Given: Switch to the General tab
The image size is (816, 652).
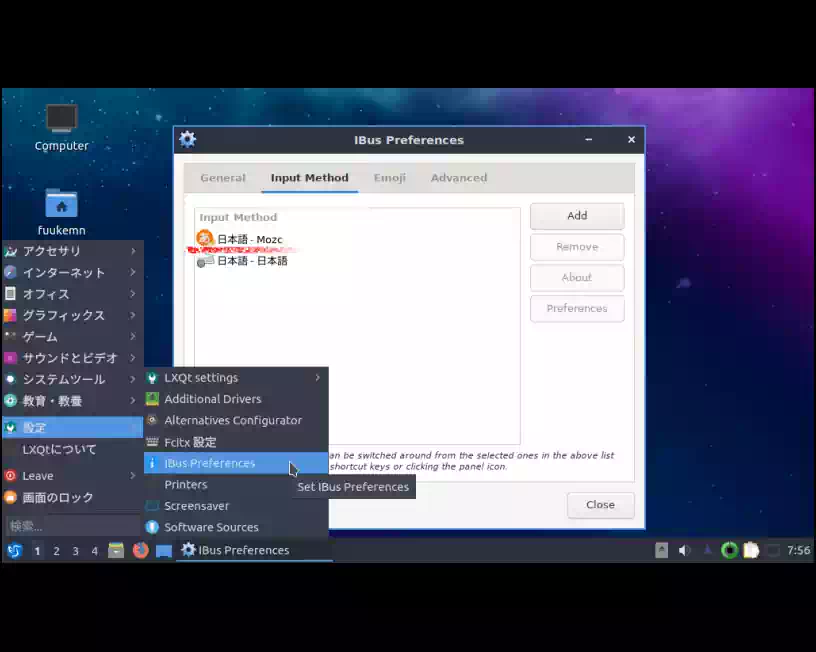Looking at the screenshot, I should pyautogui.click(x=223, y=178).
